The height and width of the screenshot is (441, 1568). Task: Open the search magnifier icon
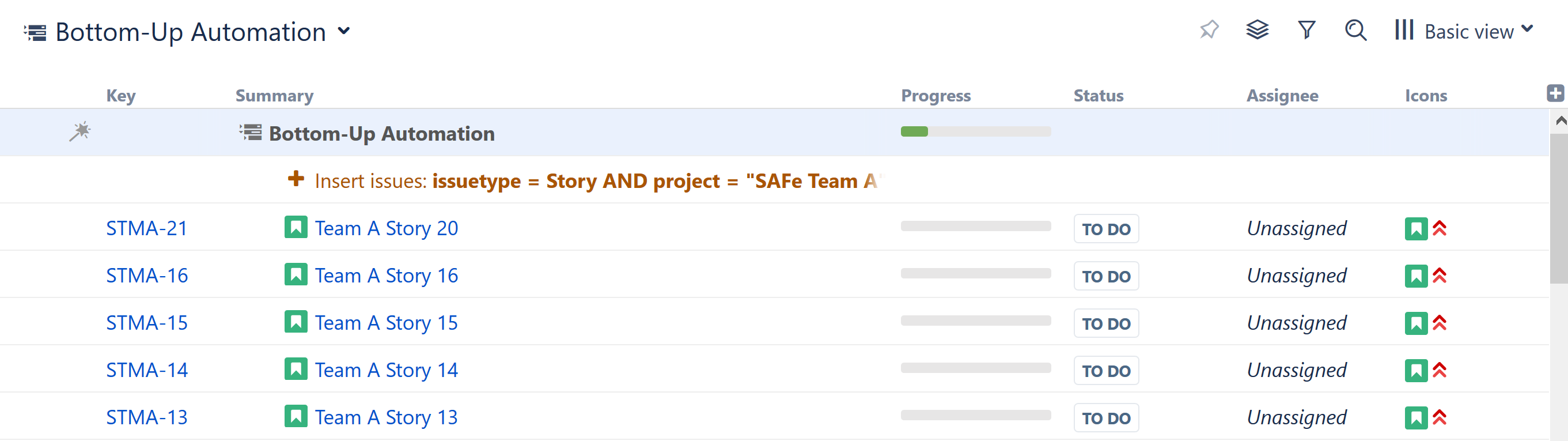coord(1355,30)
